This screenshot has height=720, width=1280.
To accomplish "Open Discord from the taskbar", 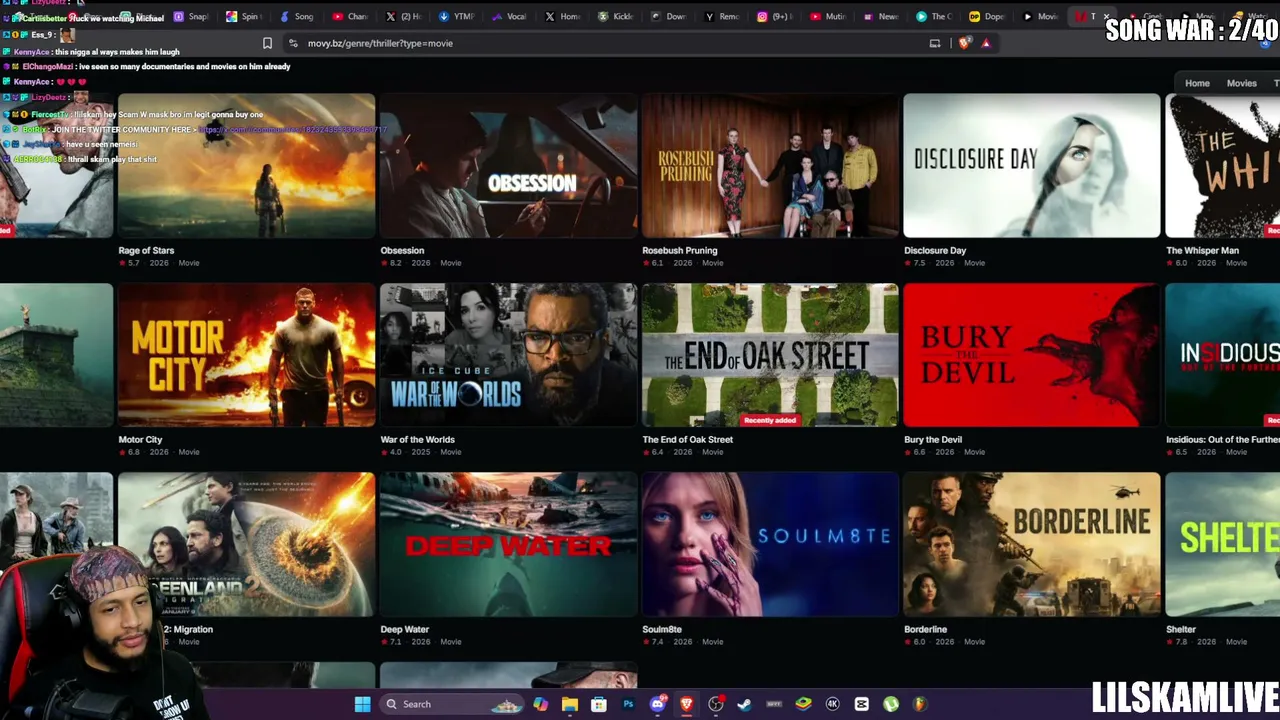I will point(657,704).
